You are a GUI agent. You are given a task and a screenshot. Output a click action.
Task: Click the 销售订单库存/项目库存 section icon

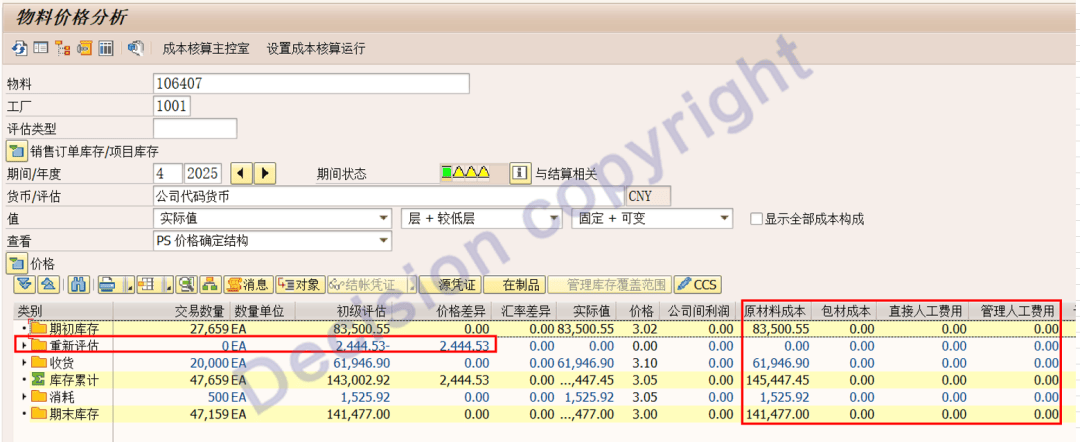17,151
